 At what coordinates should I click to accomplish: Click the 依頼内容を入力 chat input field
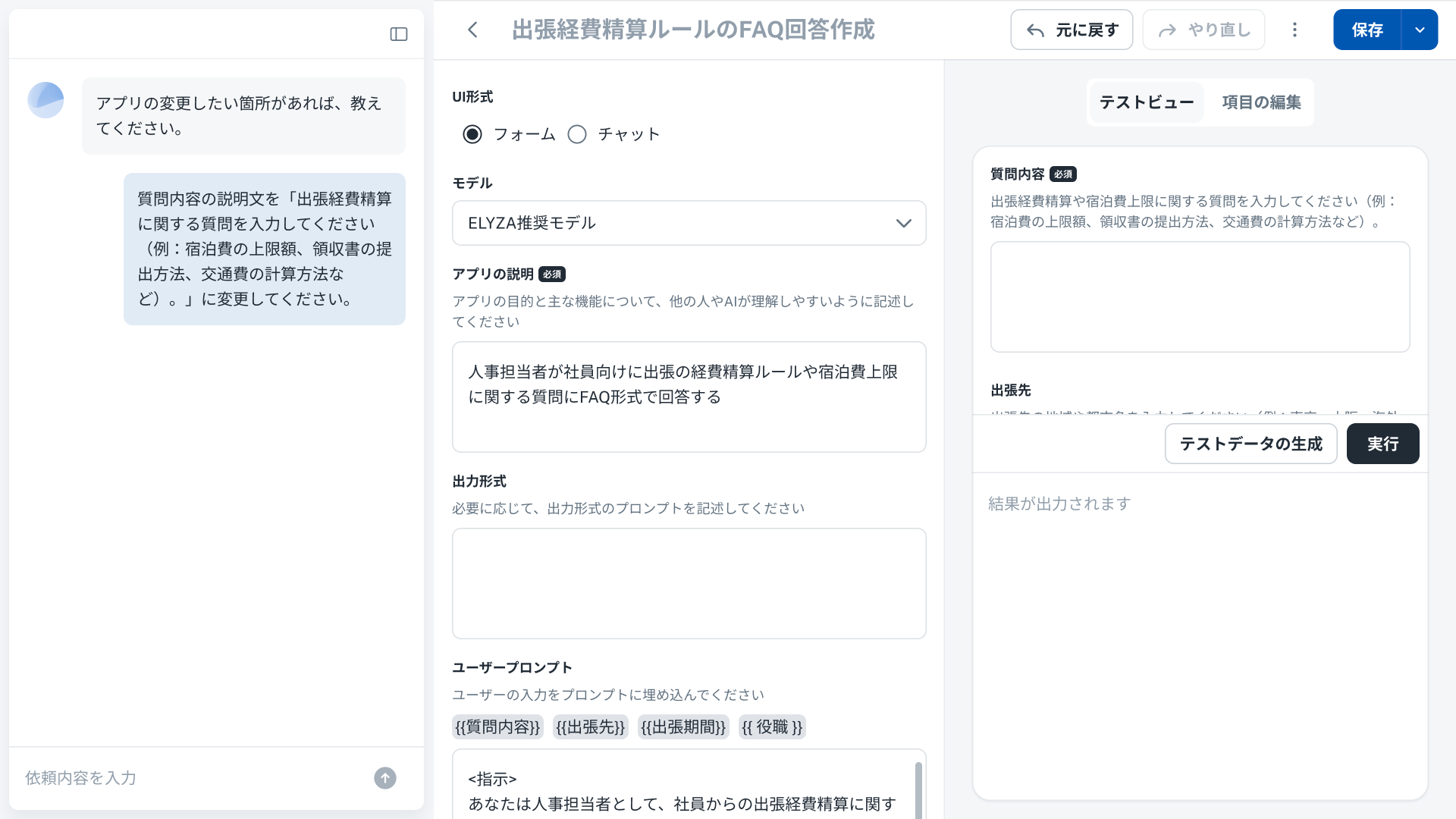(190, 778)
